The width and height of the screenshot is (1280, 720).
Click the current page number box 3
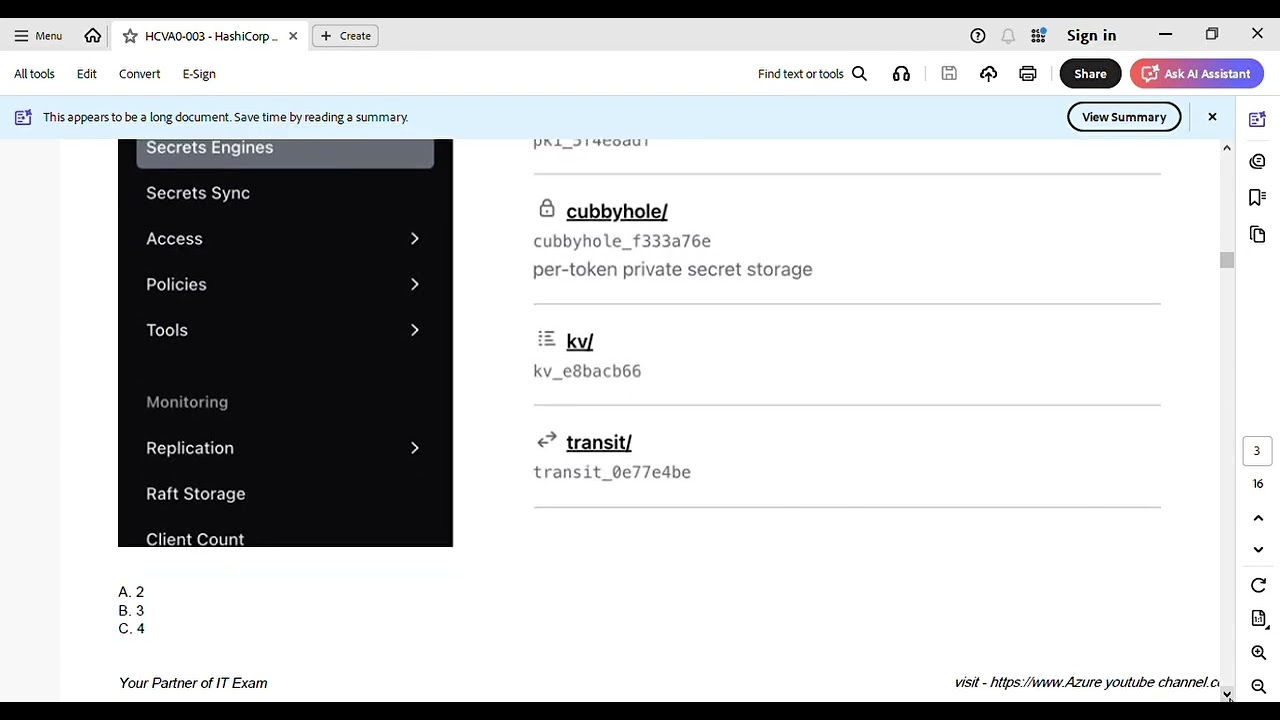pos(1257,451)
